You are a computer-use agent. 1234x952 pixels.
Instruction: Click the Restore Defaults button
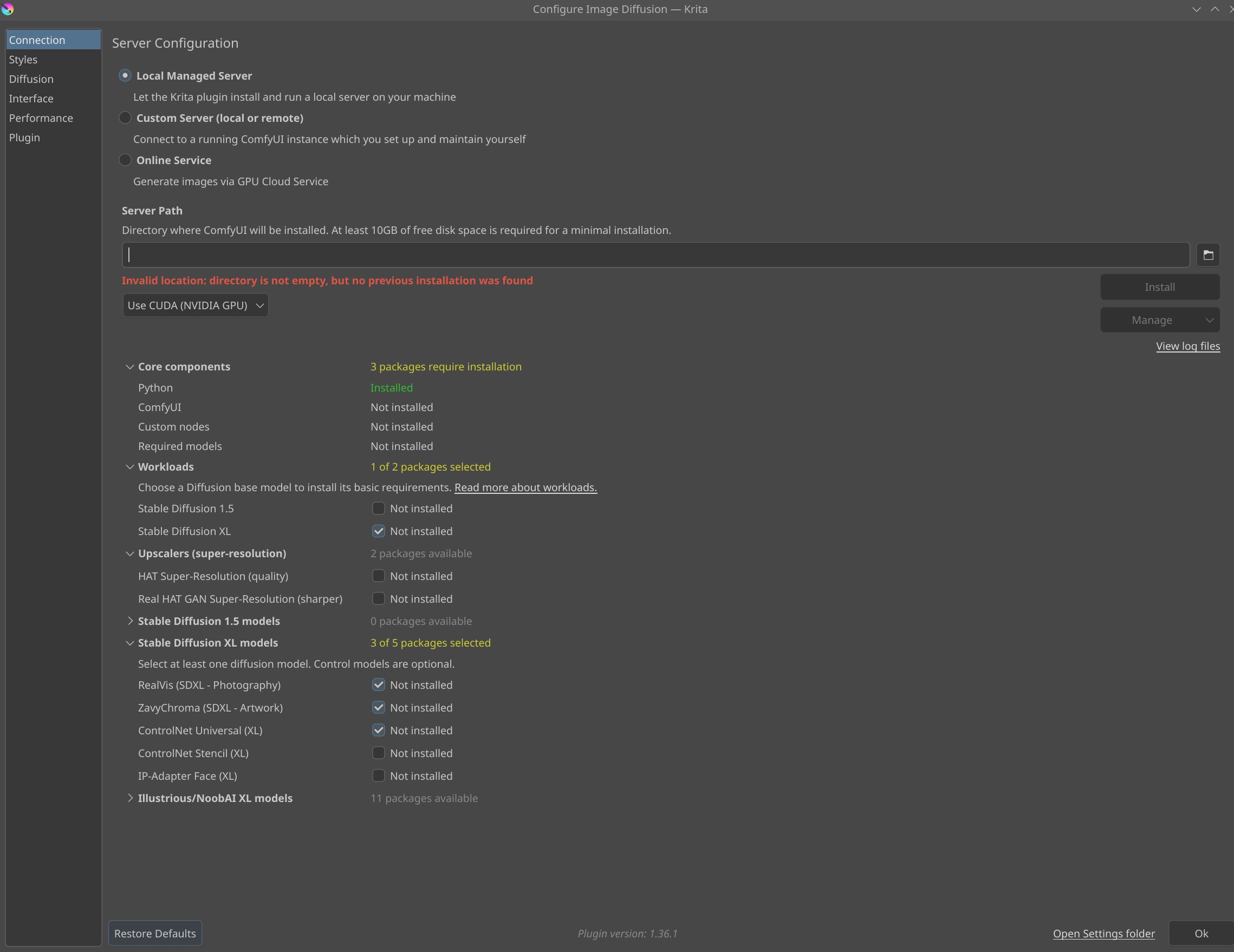coord(155,934)
